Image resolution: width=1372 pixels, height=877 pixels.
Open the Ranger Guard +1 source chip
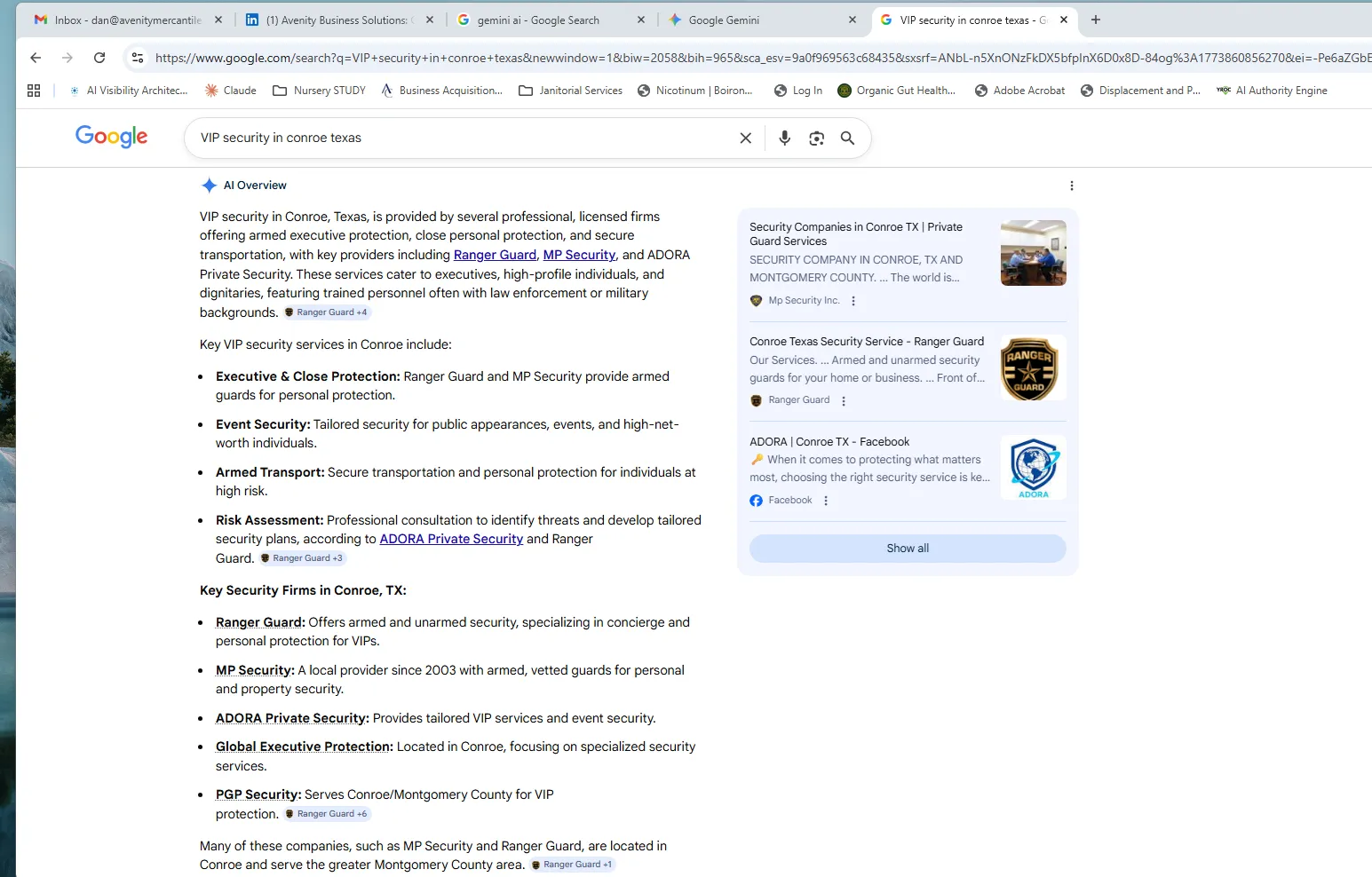[x=573, y=865]
